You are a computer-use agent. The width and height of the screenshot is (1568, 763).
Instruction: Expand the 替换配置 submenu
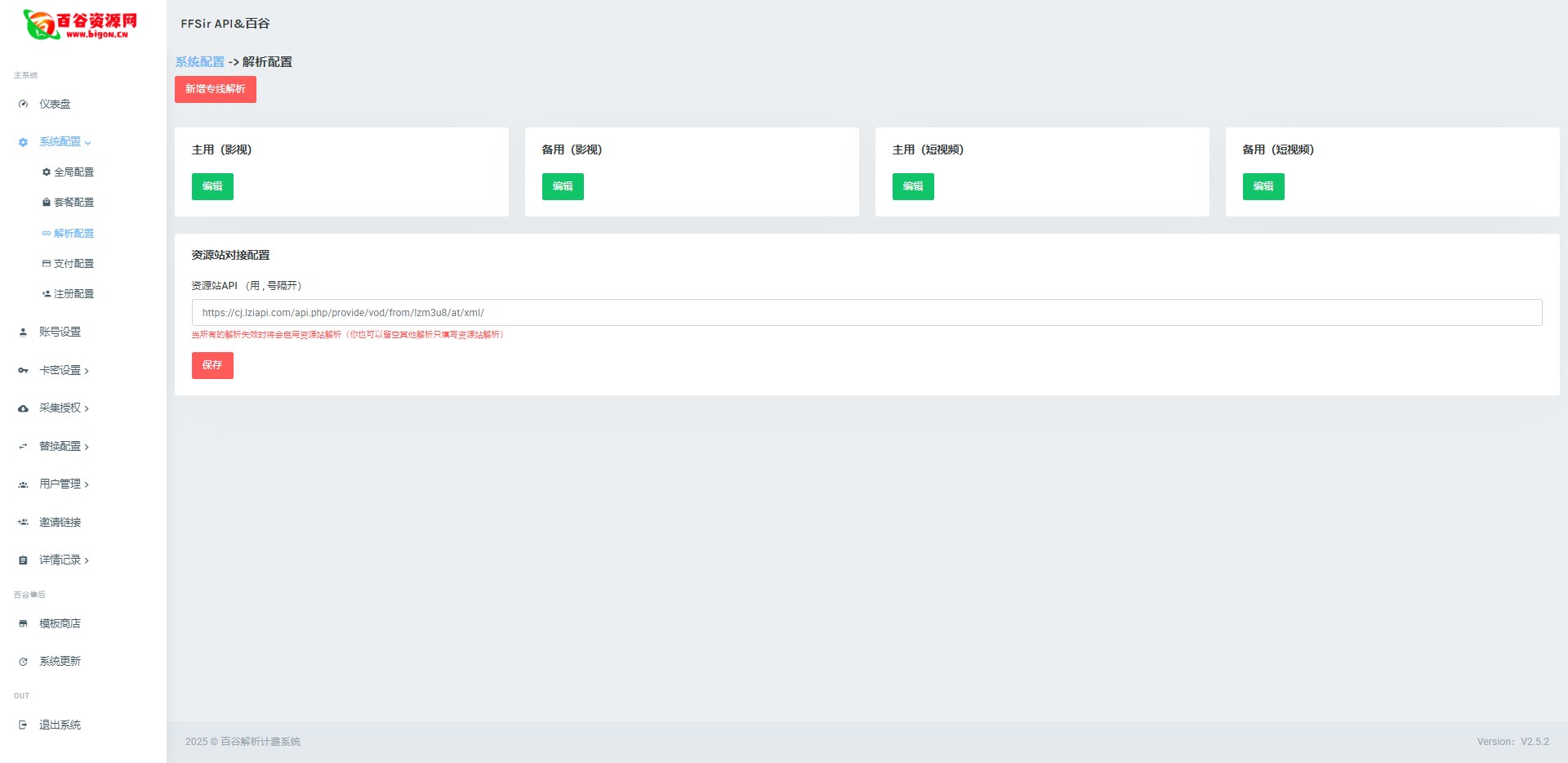(x=64, y=447)
